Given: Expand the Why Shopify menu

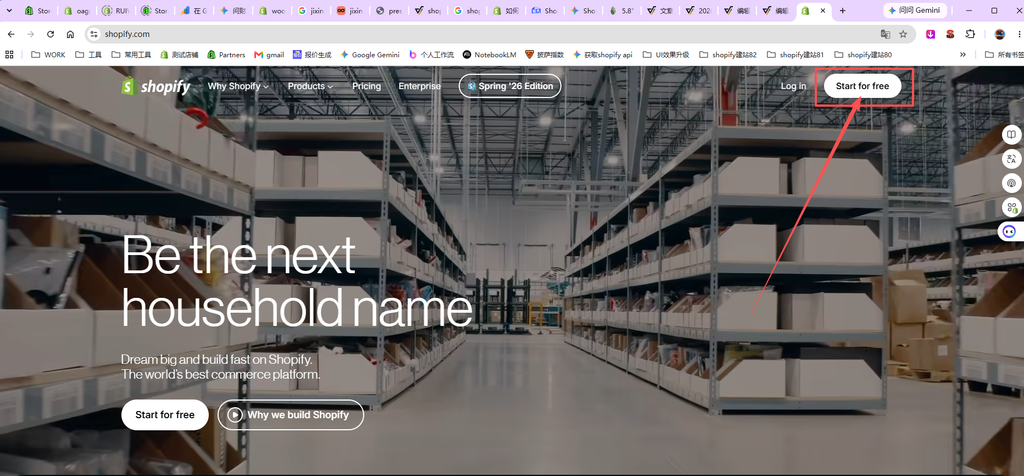Looking at the screenshot, I should (238, 86).
